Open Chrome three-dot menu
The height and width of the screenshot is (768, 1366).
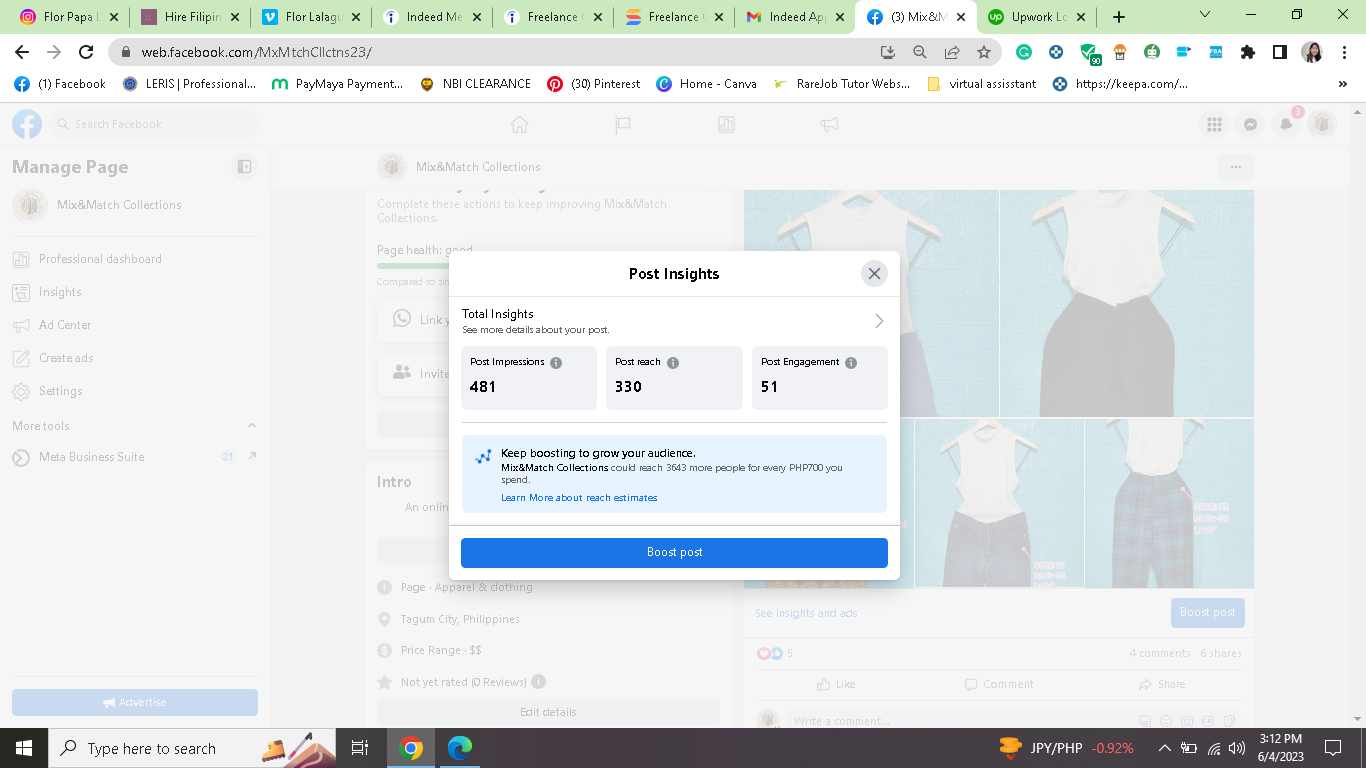[x=1344, y=52]
